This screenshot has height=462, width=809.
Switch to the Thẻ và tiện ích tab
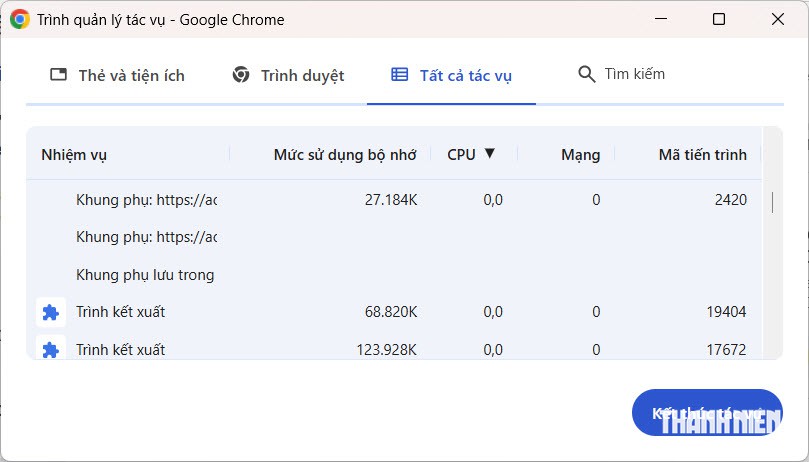pos(117,75)
